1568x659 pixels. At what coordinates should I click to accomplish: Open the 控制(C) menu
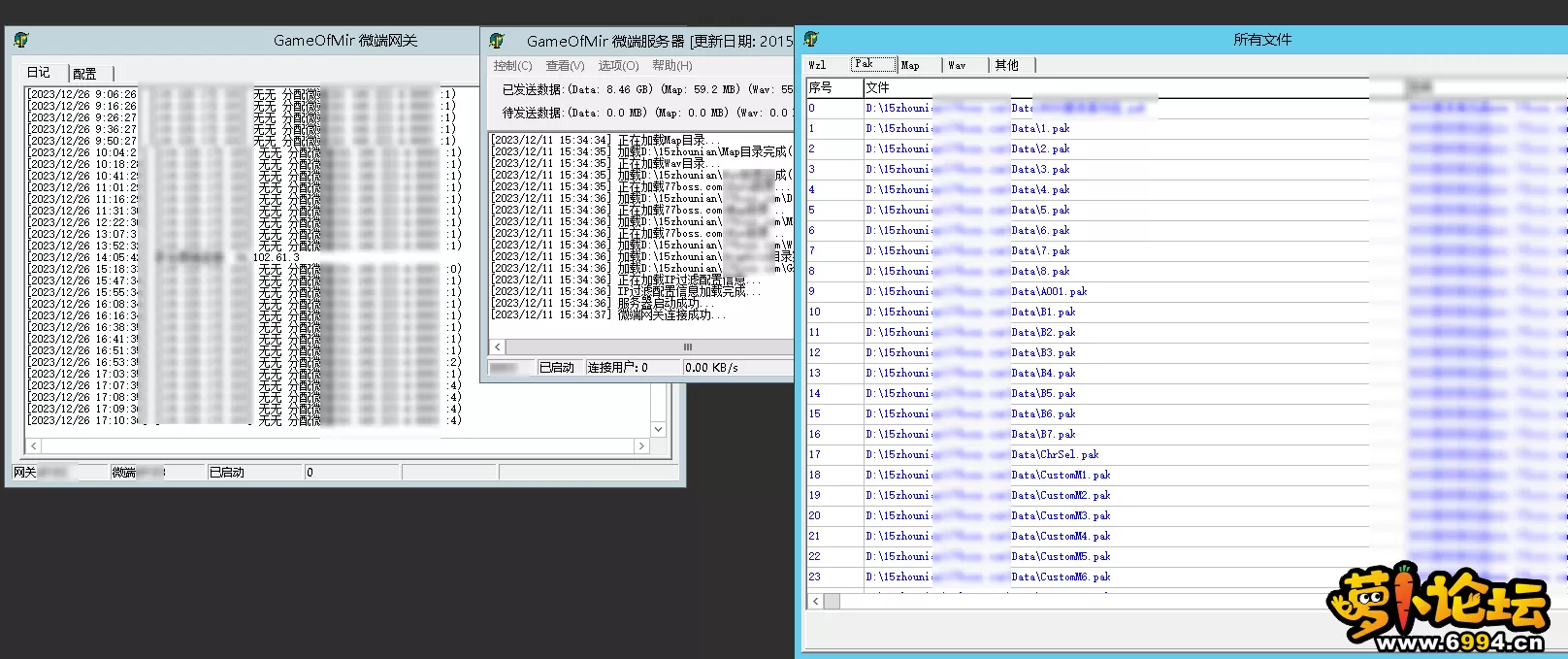click(512, 66)
